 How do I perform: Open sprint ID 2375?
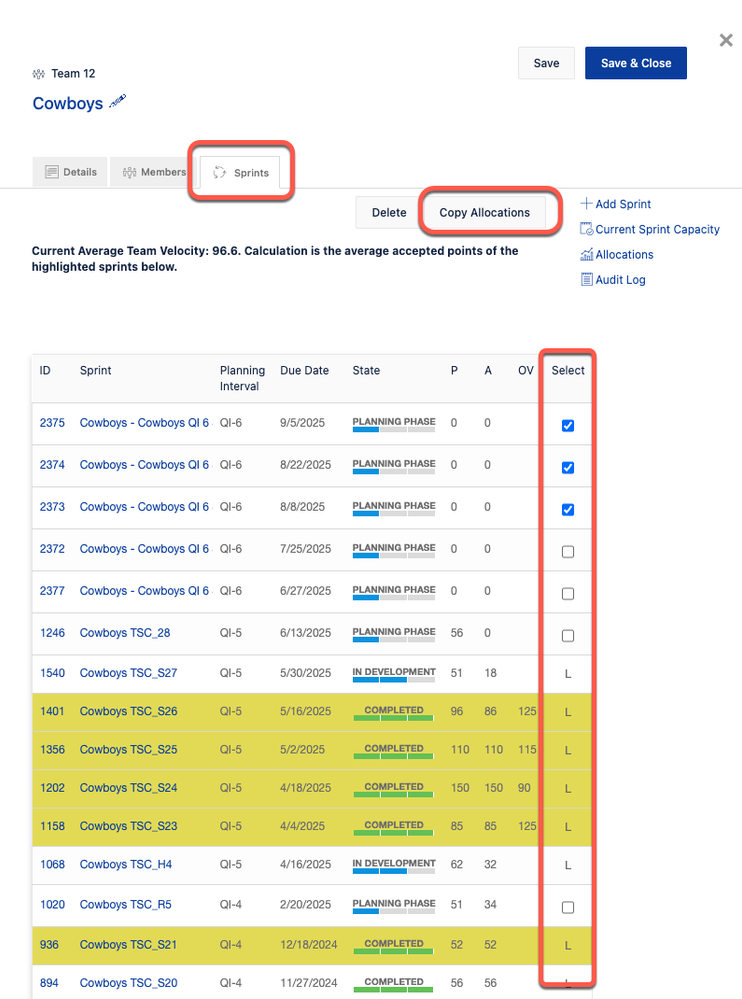52,423
